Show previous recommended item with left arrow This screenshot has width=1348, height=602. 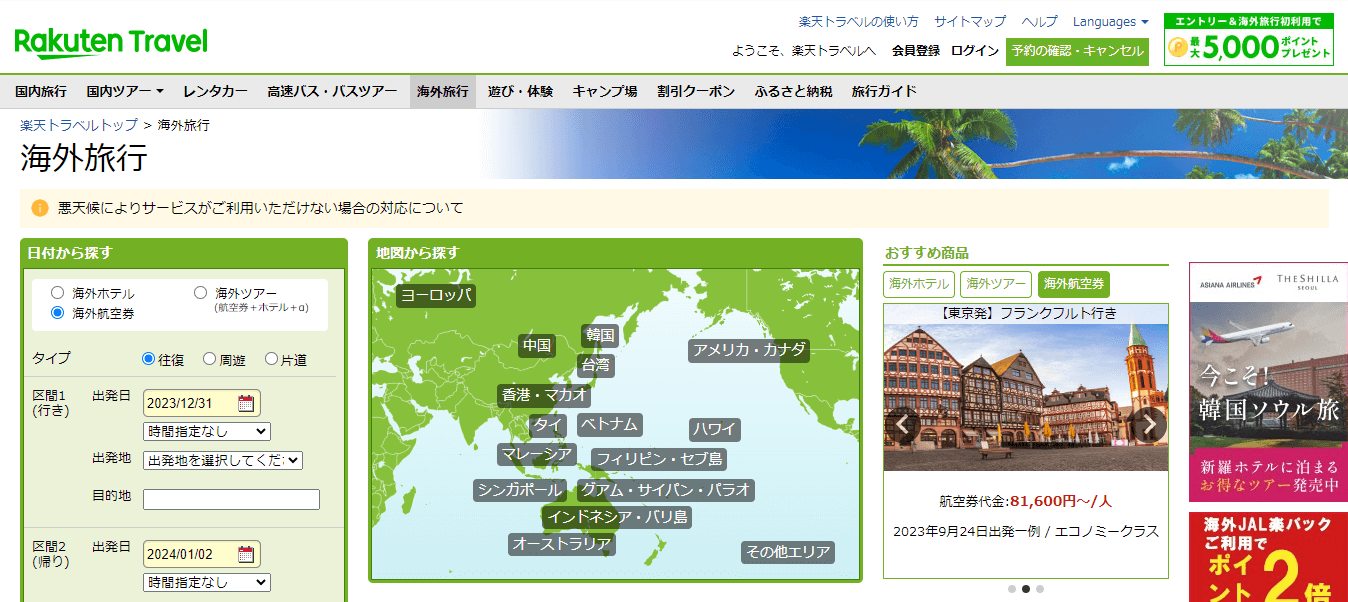point(903,424)
